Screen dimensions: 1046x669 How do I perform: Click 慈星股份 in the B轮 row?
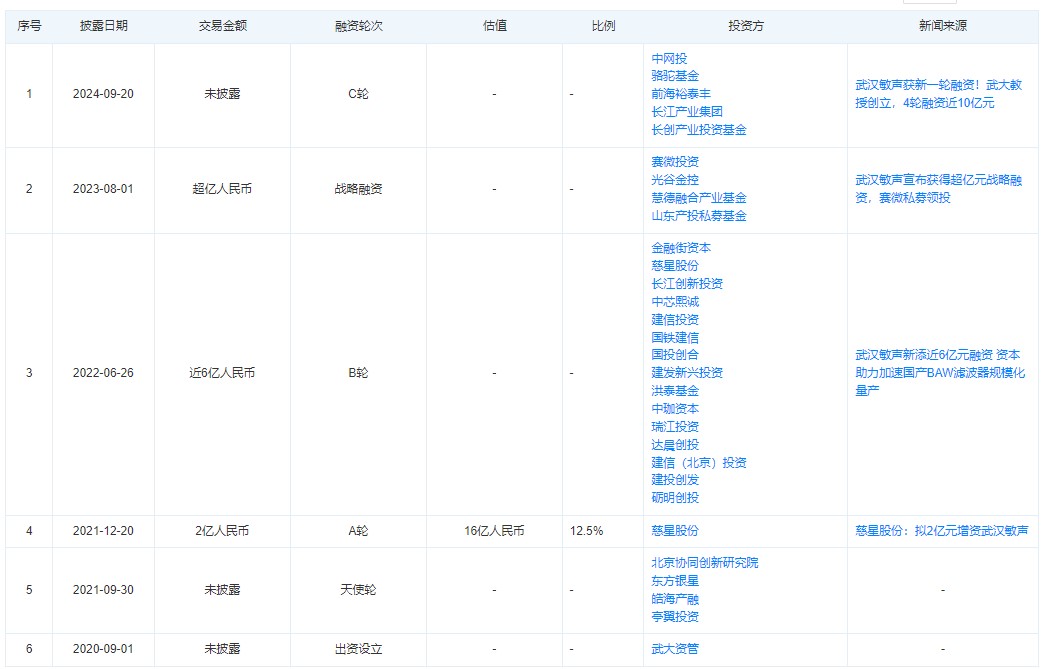(x=675, y=265)
